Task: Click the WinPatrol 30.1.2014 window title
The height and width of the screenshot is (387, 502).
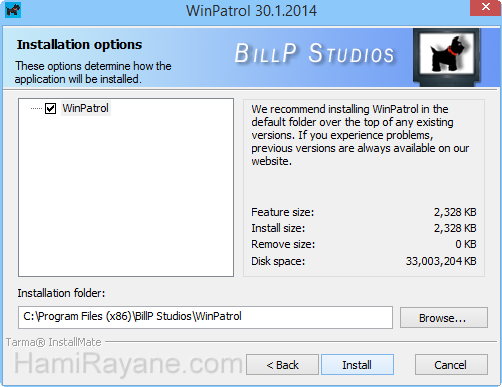Action: click(251, 11)
